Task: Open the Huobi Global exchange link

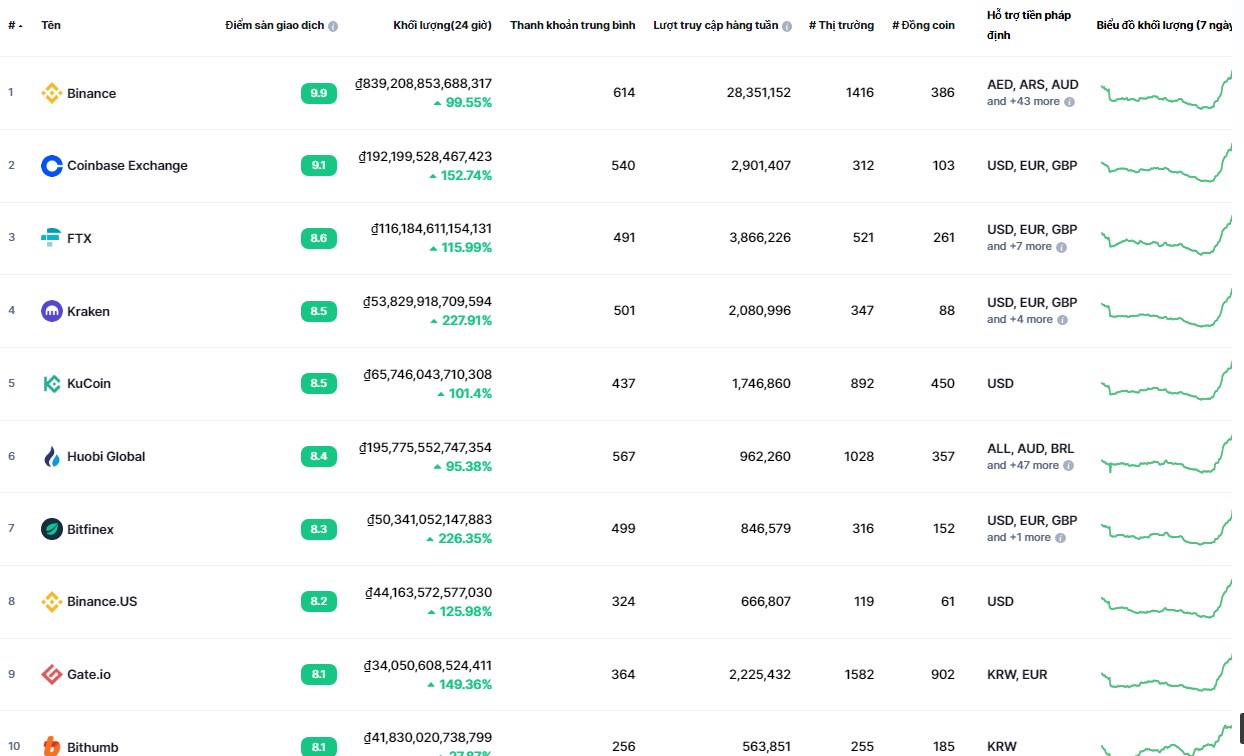Action: tap(106, 456)
